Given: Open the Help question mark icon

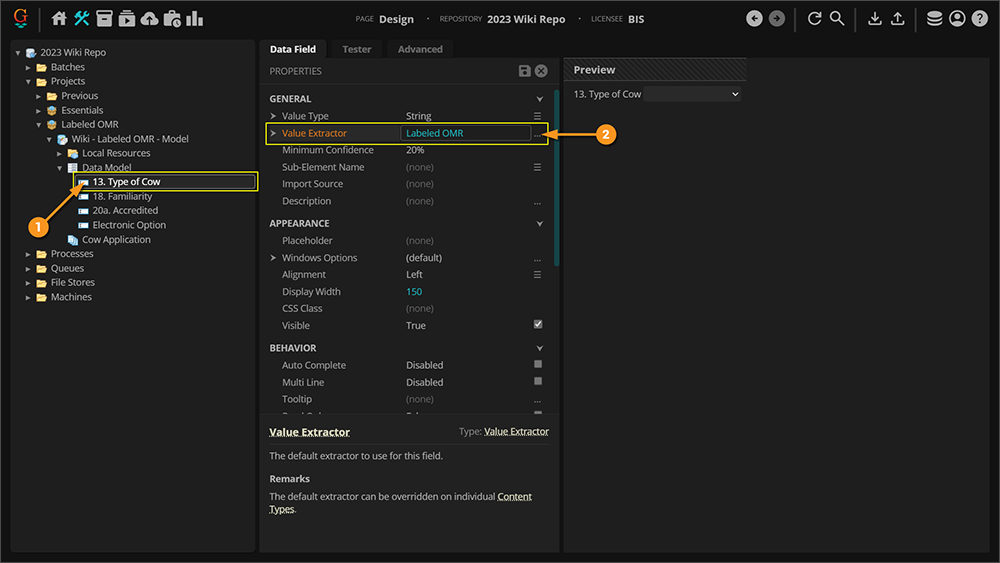Looking at the screenshot, I should click(980, 19).
